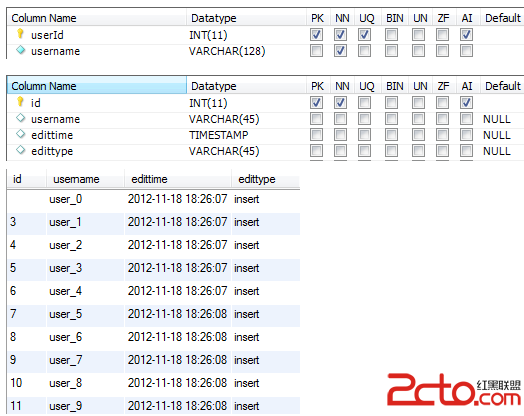This screenshot has height=416, width=524.
Task: Click edittime cell for user_4
Action: coord(177,291)
